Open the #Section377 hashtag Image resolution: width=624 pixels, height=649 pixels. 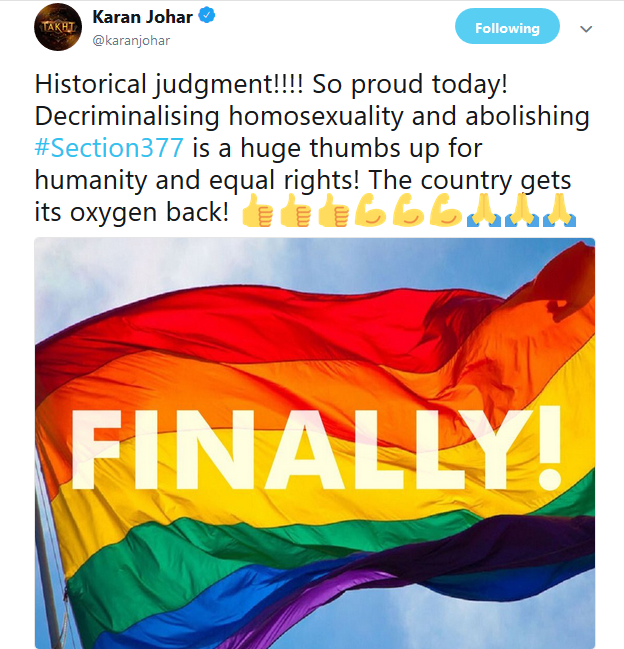[109, 148]
